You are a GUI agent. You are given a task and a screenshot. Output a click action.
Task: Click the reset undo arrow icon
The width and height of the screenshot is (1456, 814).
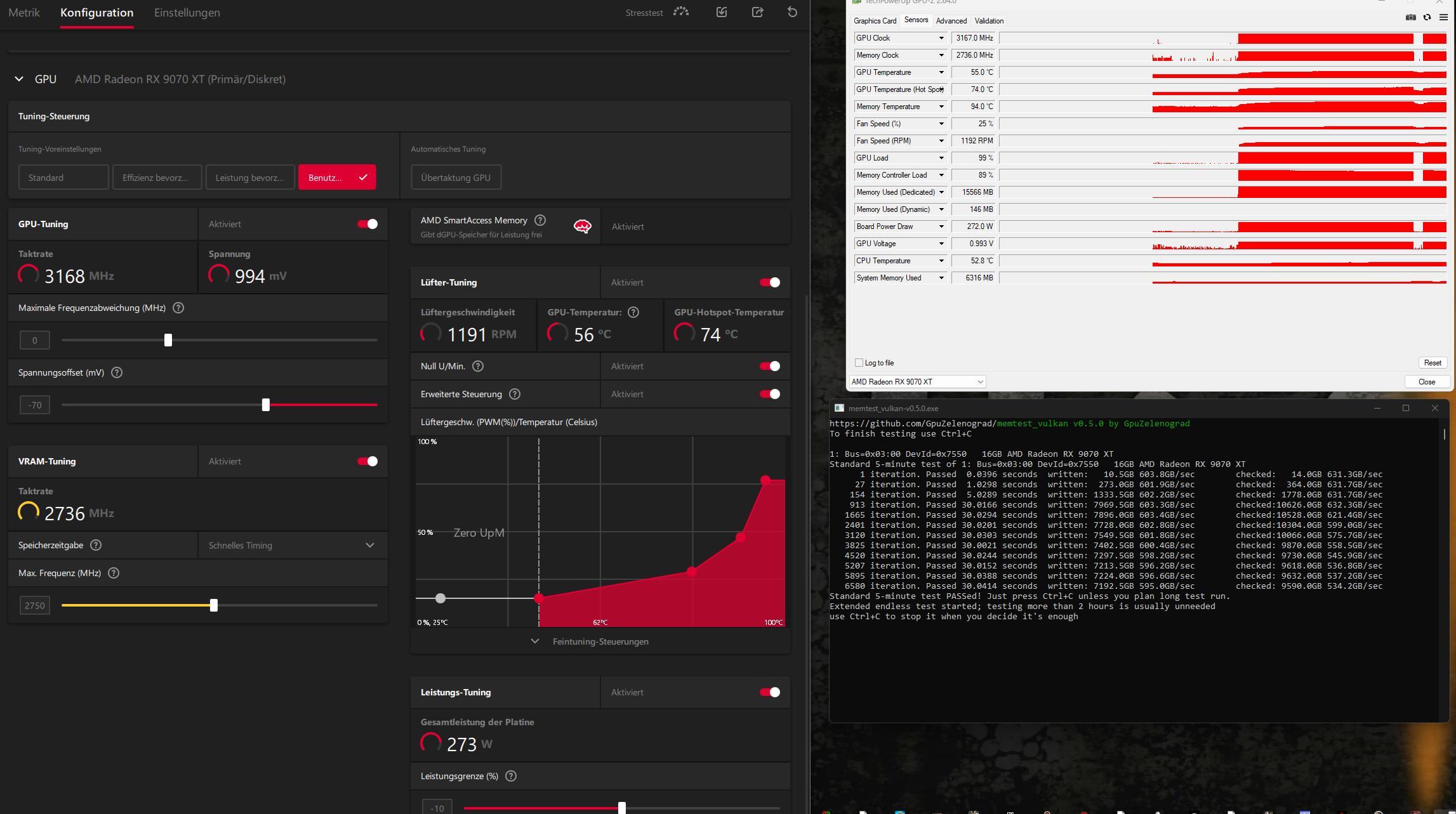point(792,12)
